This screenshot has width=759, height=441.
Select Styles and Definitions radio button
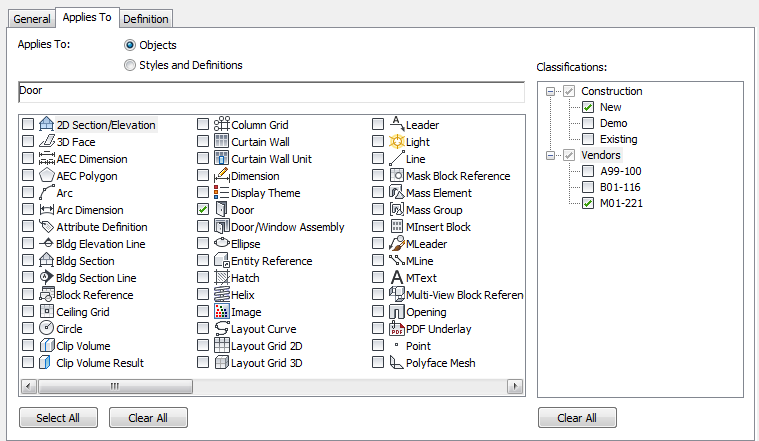pos(130,65)
